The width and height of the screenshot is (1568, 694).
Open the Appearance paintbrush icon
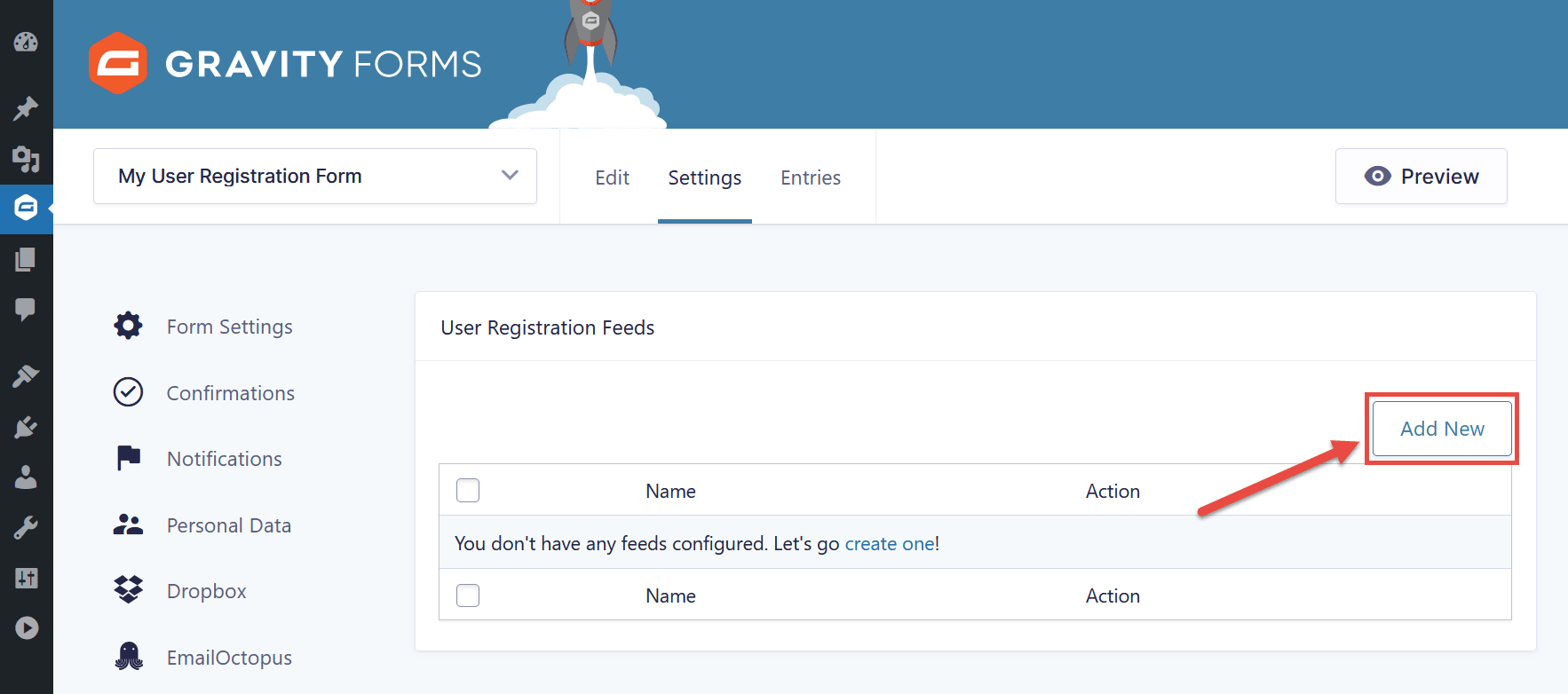coord(26,376)
